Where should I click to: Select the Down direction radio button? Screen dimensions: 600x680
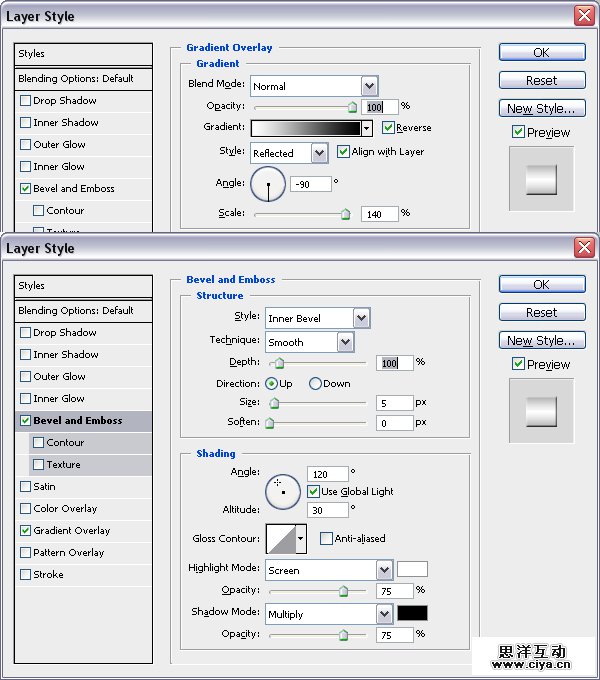point(316,383)
